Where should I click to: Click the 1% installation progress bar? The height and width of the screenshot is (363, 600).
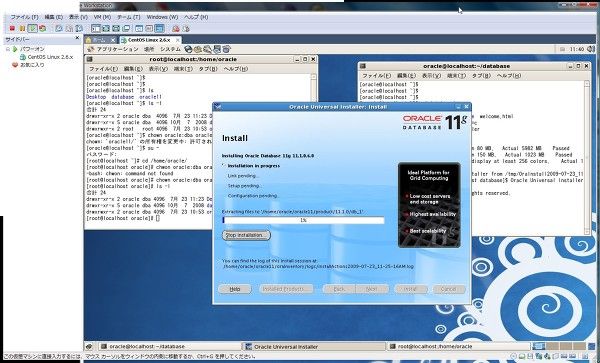point(303,220)
